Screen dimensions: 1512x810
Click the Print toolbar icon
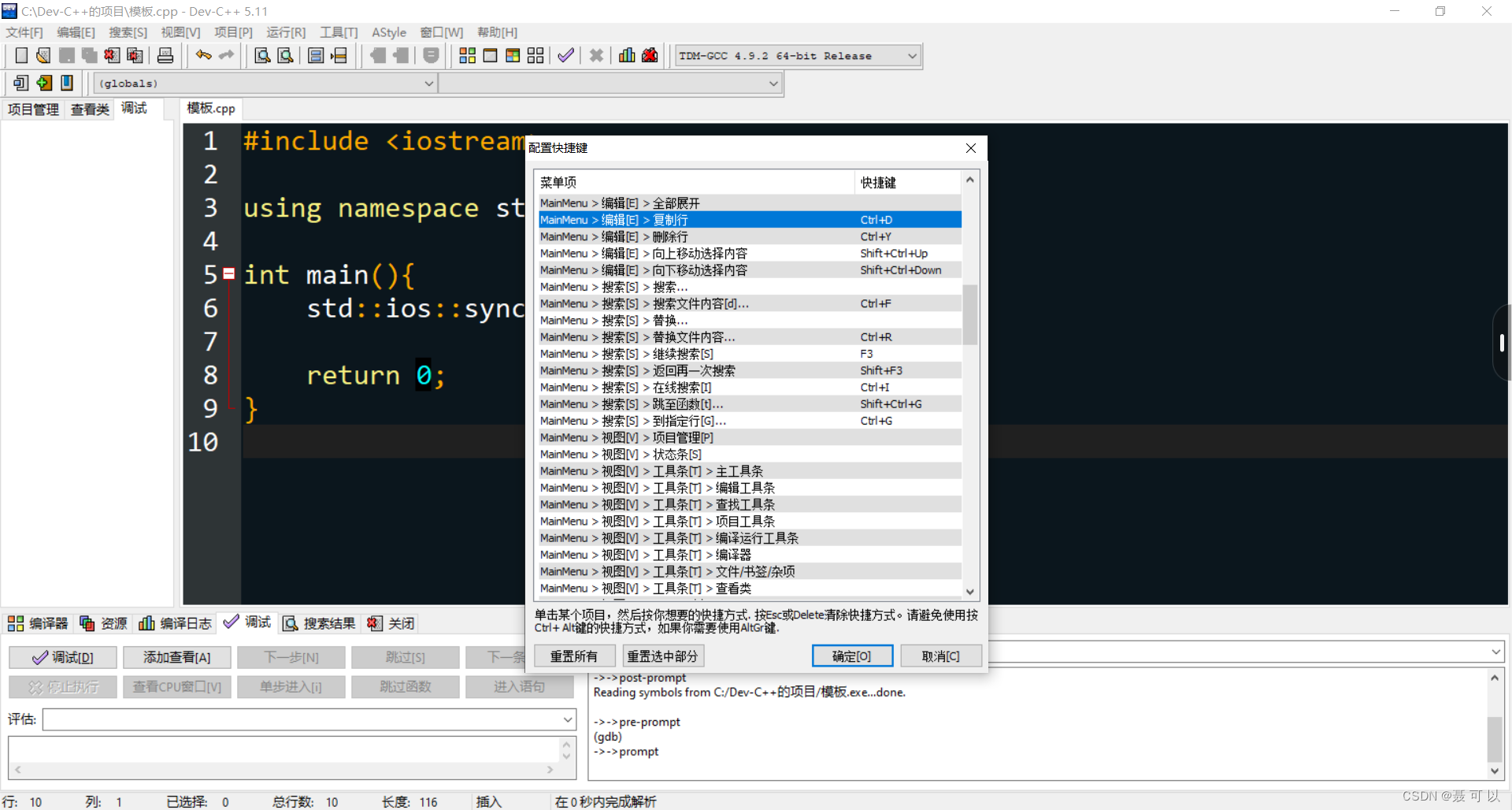[x=165, y=55]
